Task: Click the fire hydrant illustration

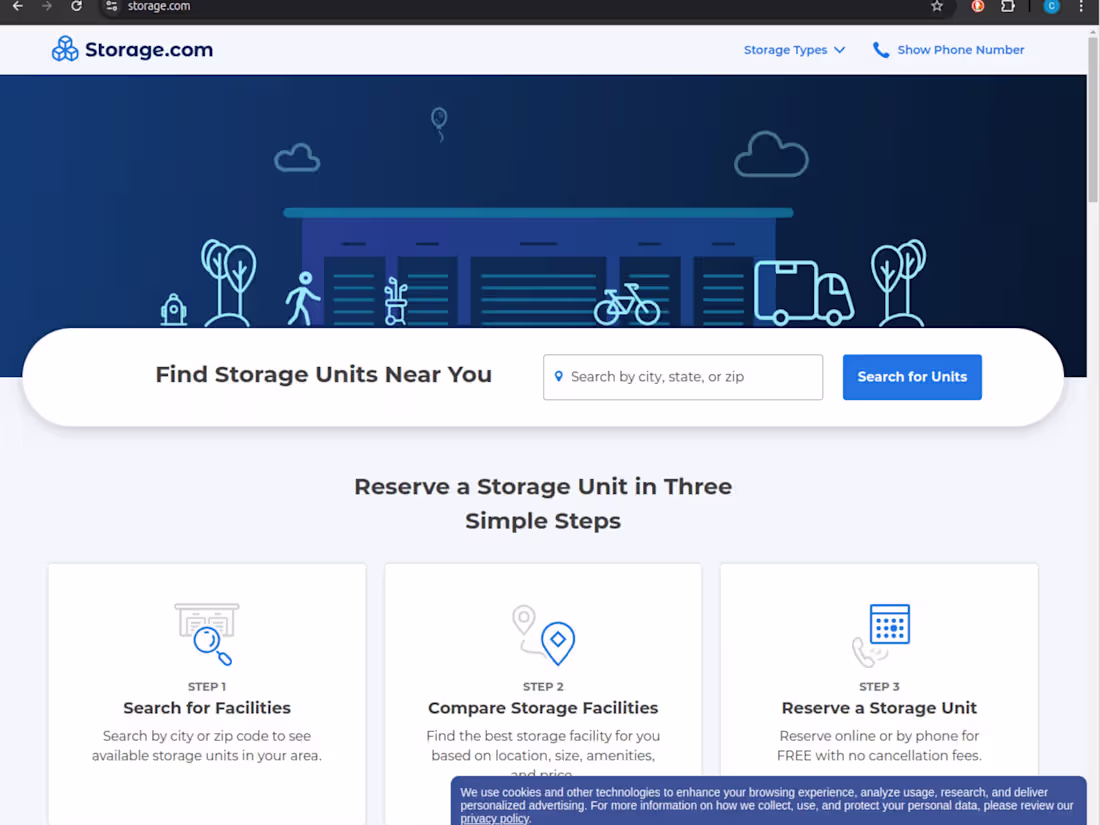Action: pos(173,309)
